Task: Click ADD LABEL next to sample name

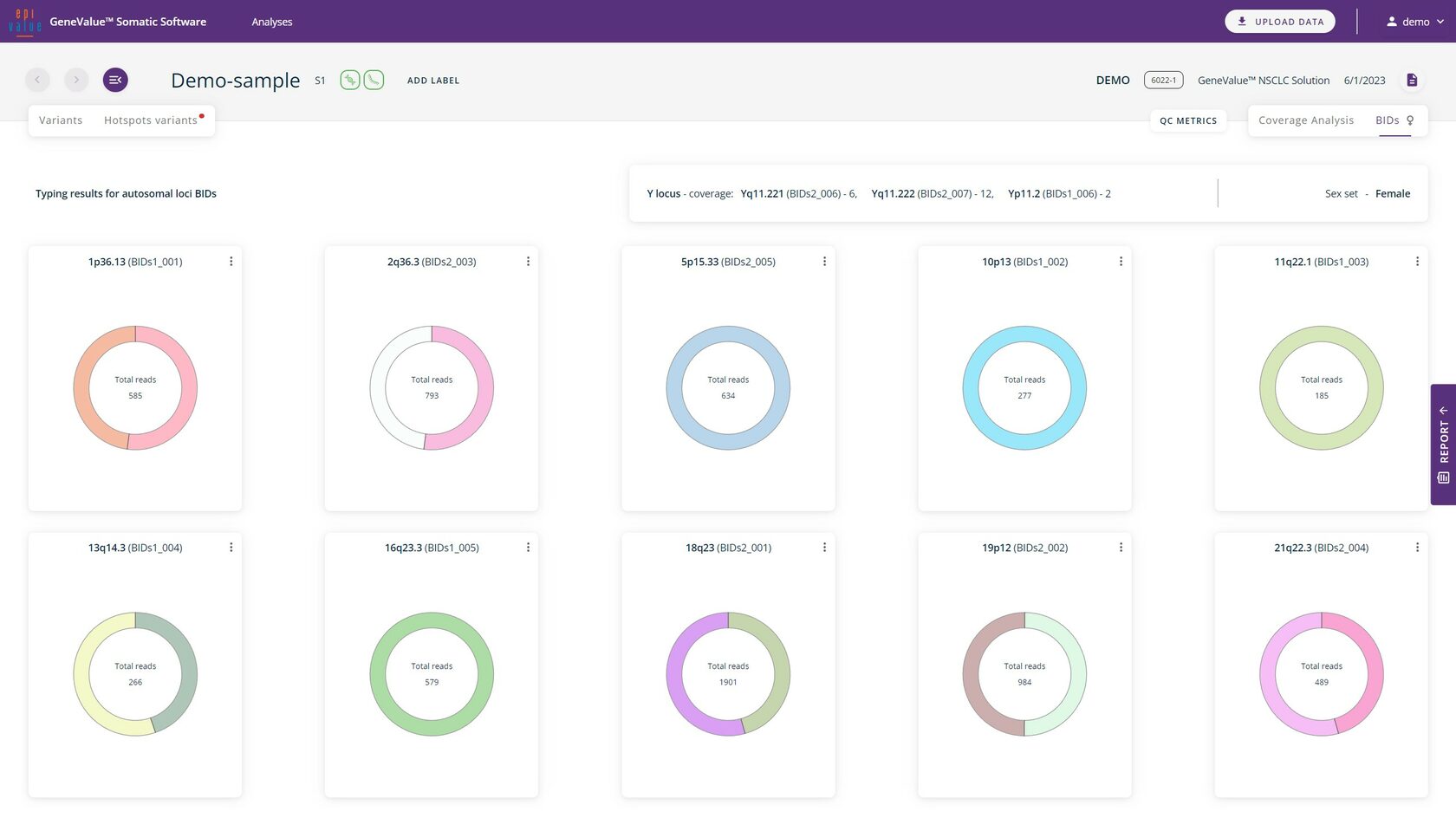Action: tap(433, 81)
